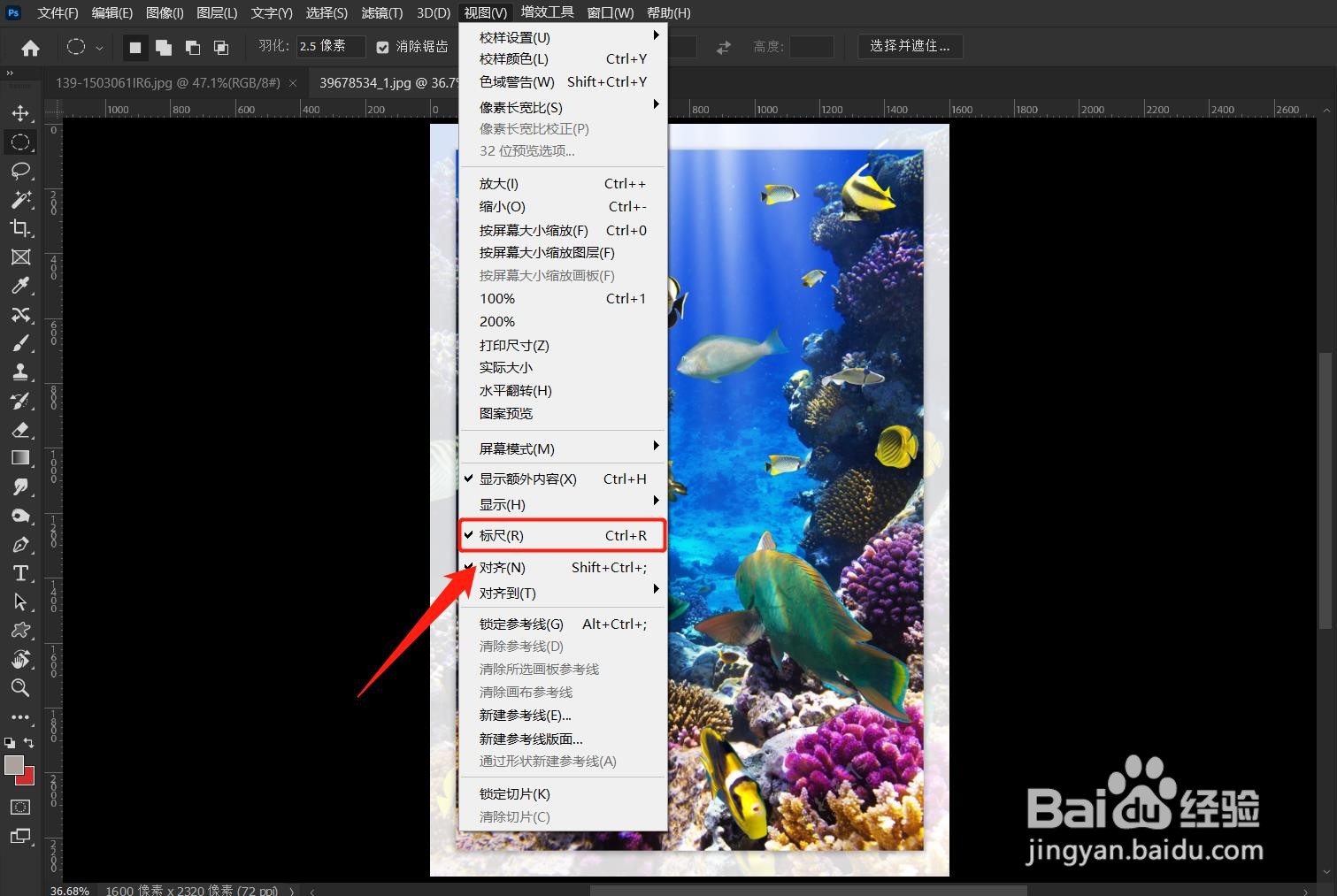Select the Crop tool
1337x896 pixels.
tap(21, 228)
